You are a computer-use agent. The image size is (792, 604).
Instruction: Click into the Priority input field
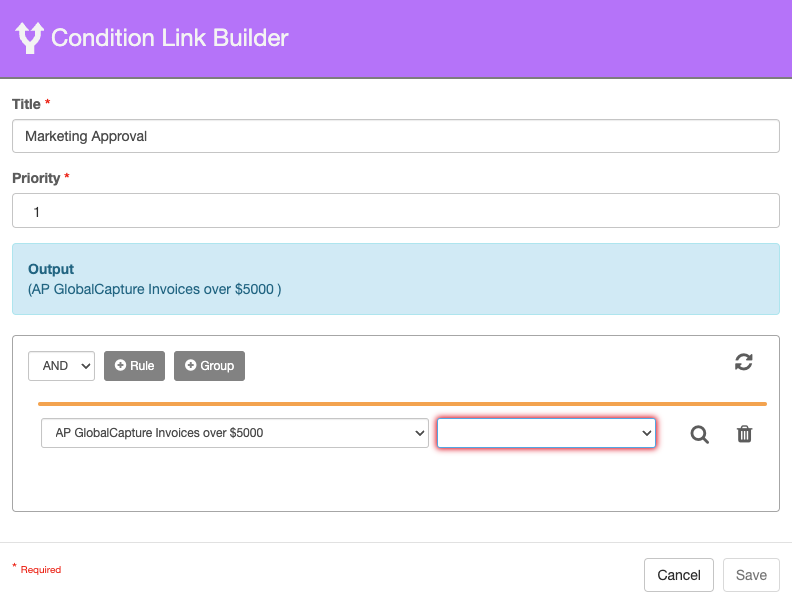[x=395, y=211]
